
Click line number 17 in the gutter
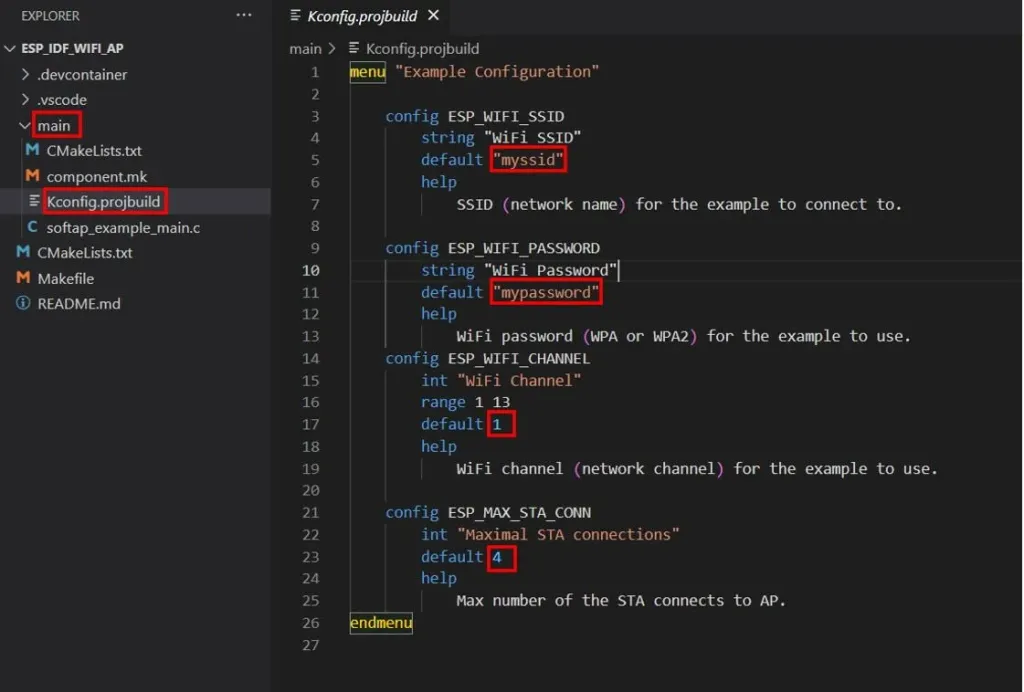[x=310, y=424]
